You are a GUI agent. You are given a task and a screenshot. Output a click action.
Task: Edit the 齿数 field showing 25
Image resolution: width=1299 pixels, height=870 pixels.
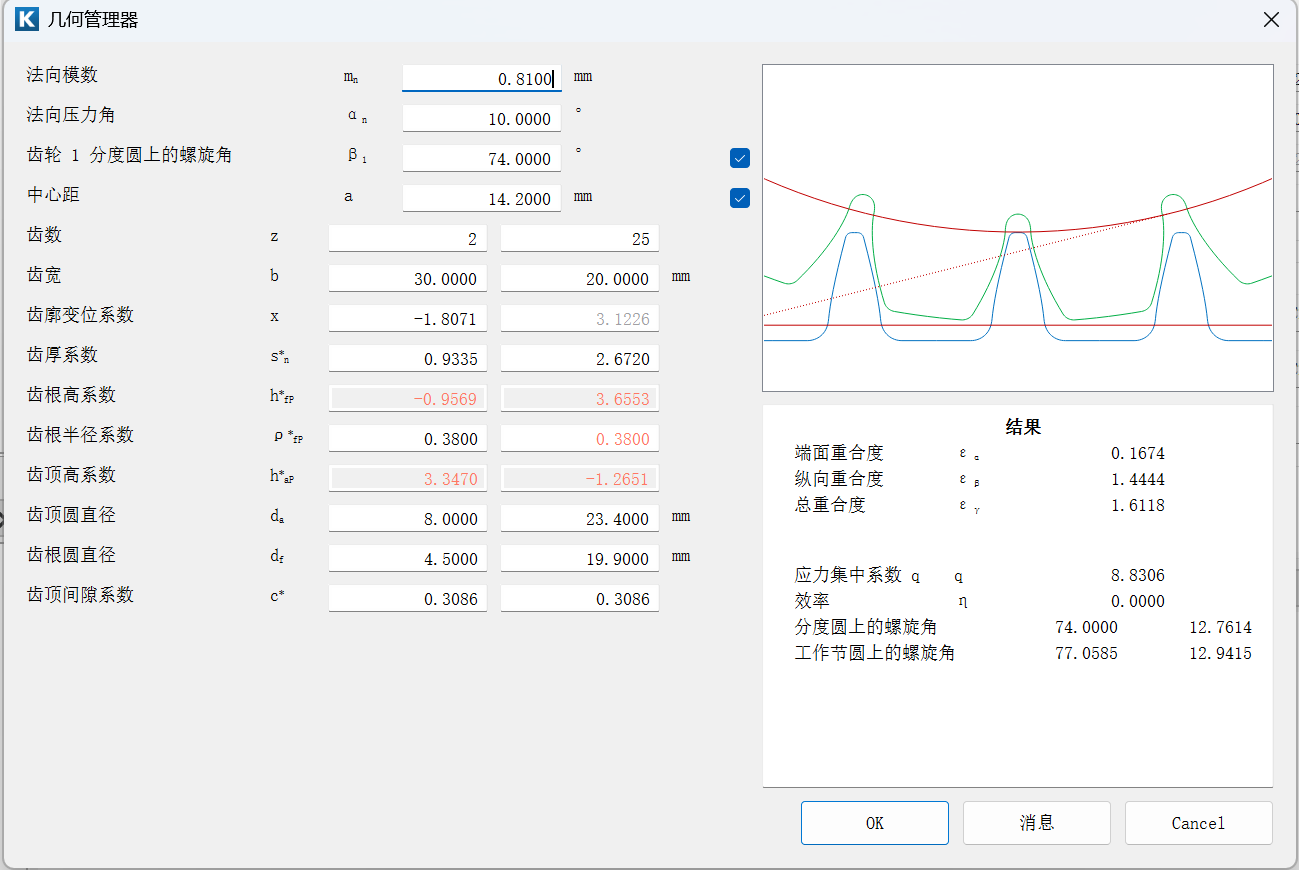coord(579,238)
